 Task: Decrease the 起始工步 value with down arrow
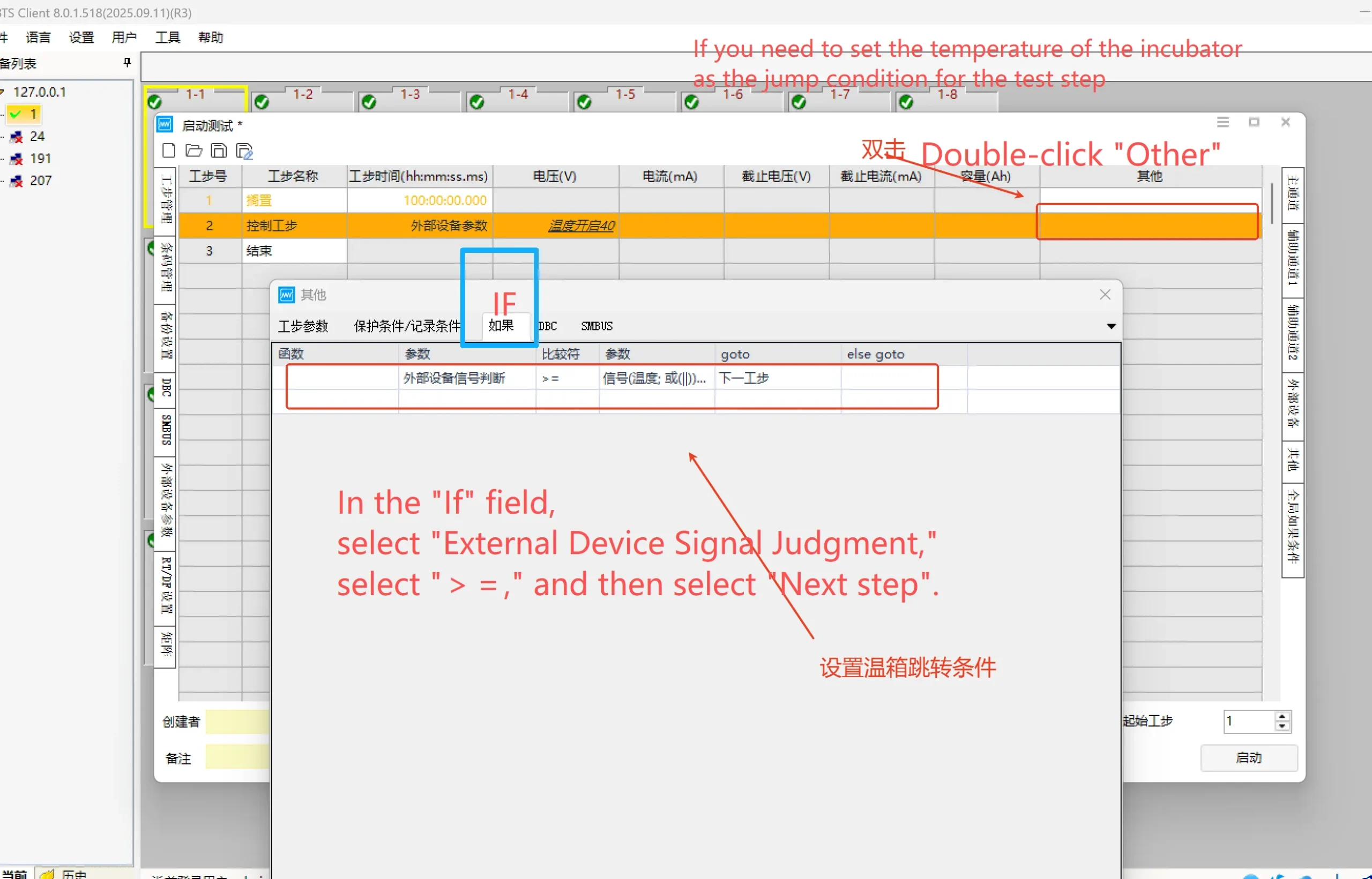[1282, 726]
